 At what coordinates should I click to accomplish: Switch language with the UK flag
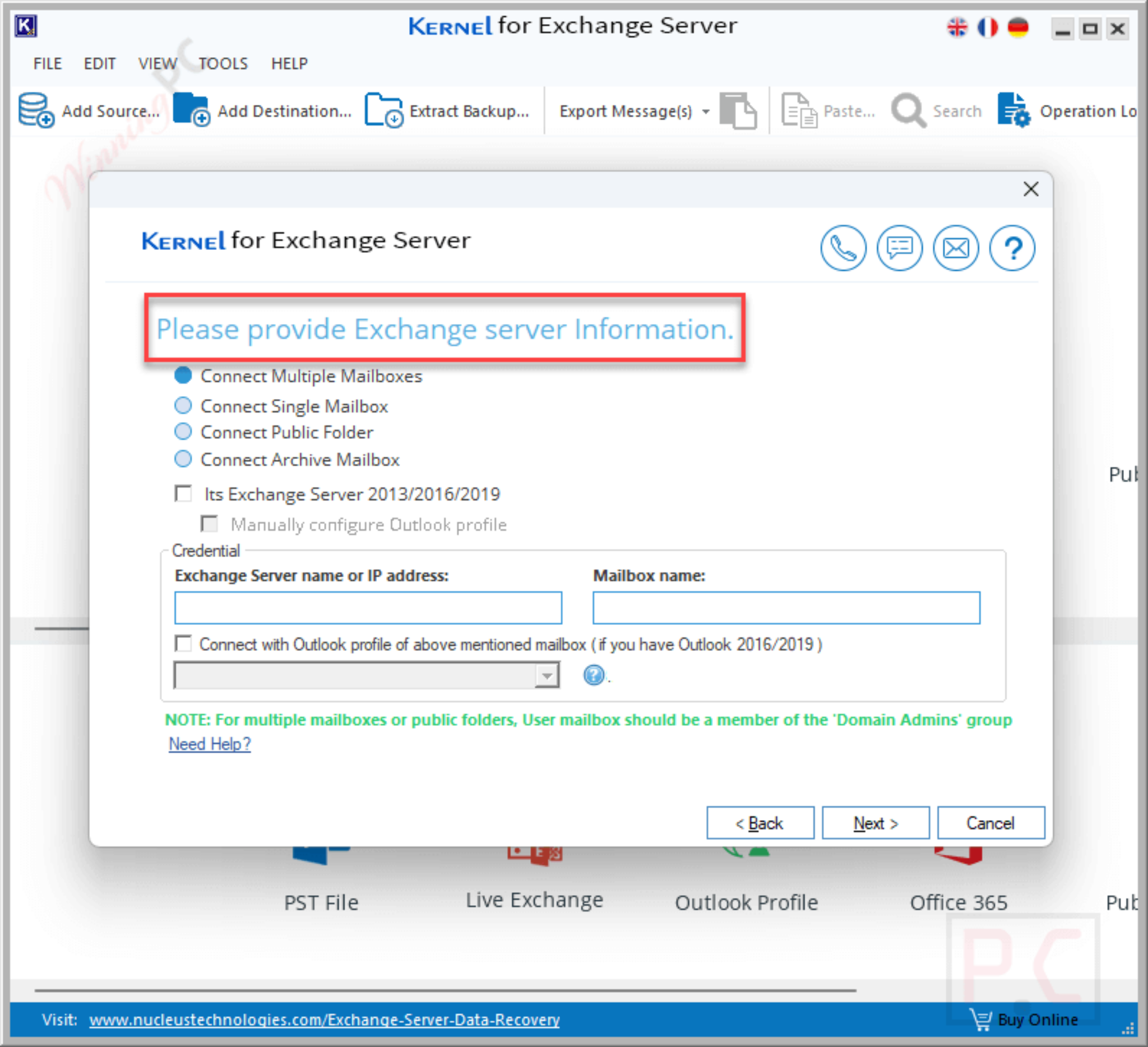957,27
